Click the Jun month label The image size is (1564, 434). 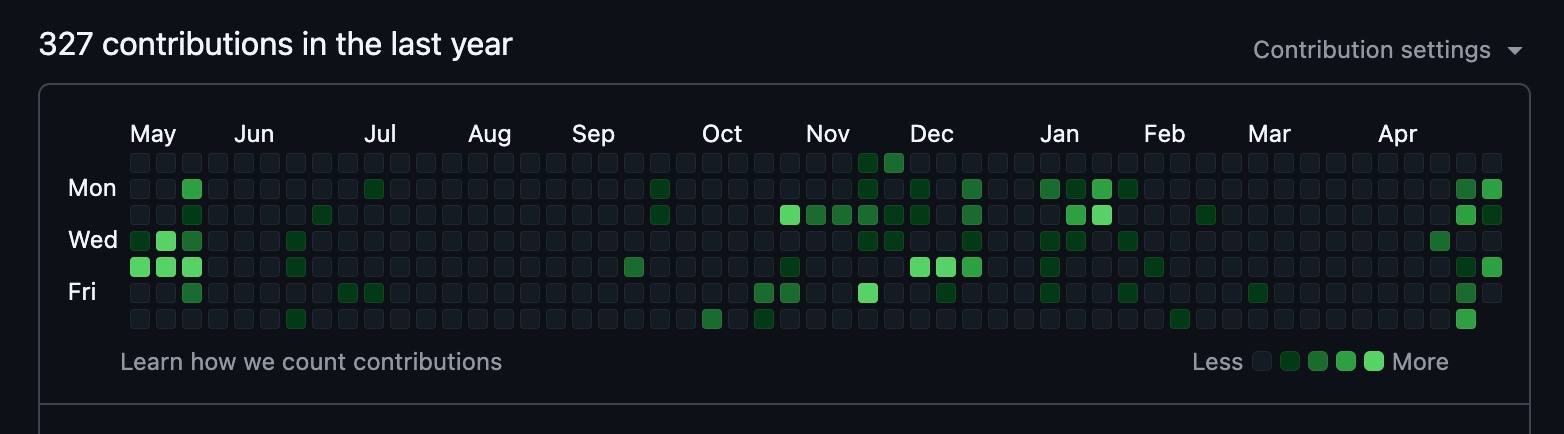click(254, 134)
